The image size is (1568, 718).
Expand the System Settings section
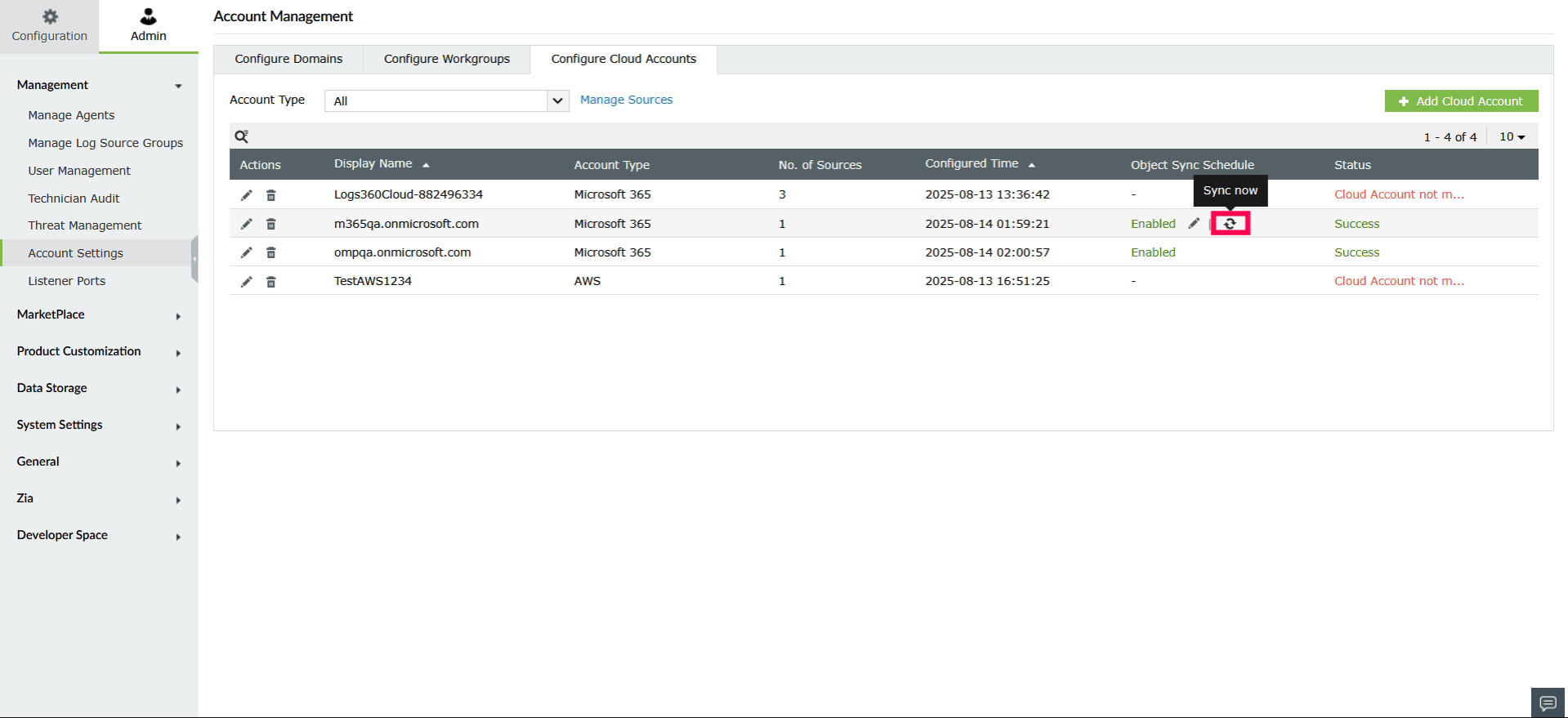pyautogui.click(x=99, y=425)
